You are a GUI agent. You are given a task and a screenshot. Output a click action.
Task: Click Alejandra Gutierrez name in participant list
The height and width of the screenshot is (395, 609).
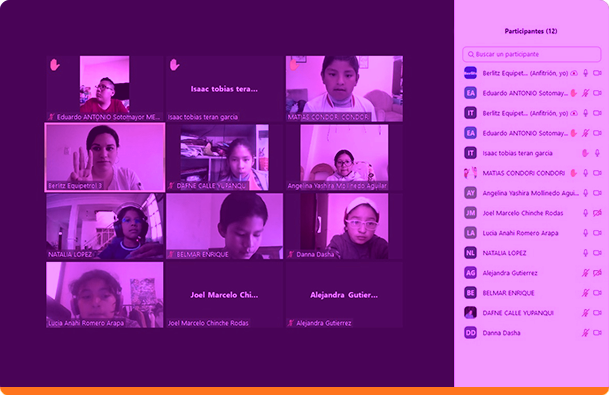pos(510,273)
